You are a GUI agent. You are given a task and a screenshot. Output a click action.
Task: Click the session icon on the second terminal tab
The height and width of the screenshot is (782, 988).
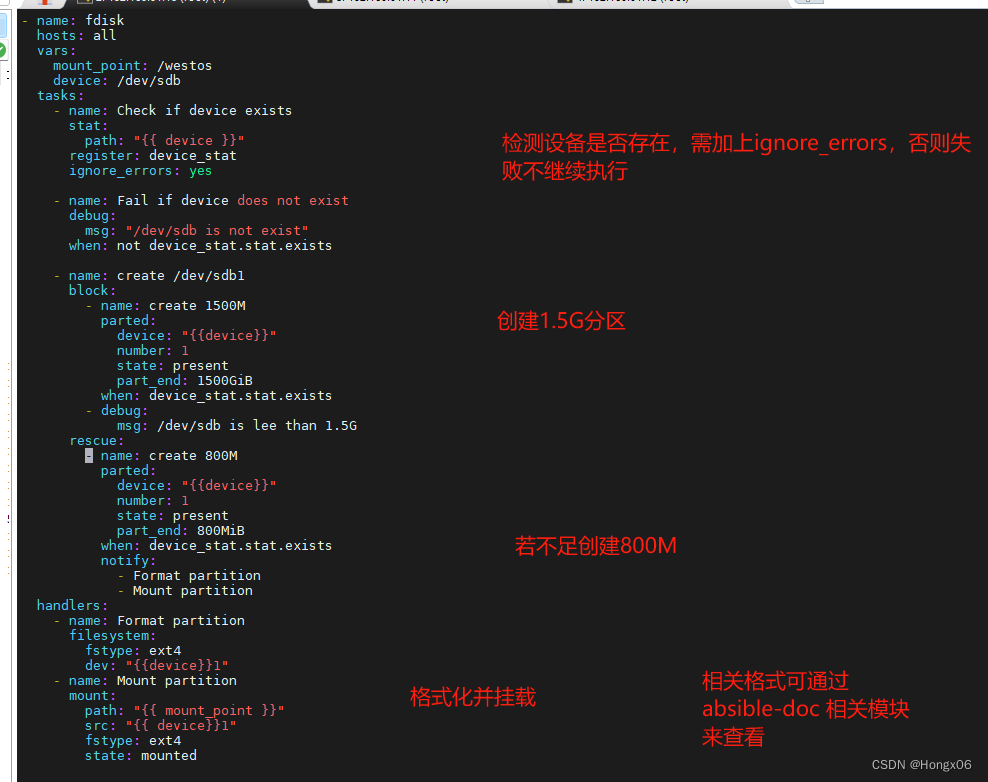pos(324,3)
